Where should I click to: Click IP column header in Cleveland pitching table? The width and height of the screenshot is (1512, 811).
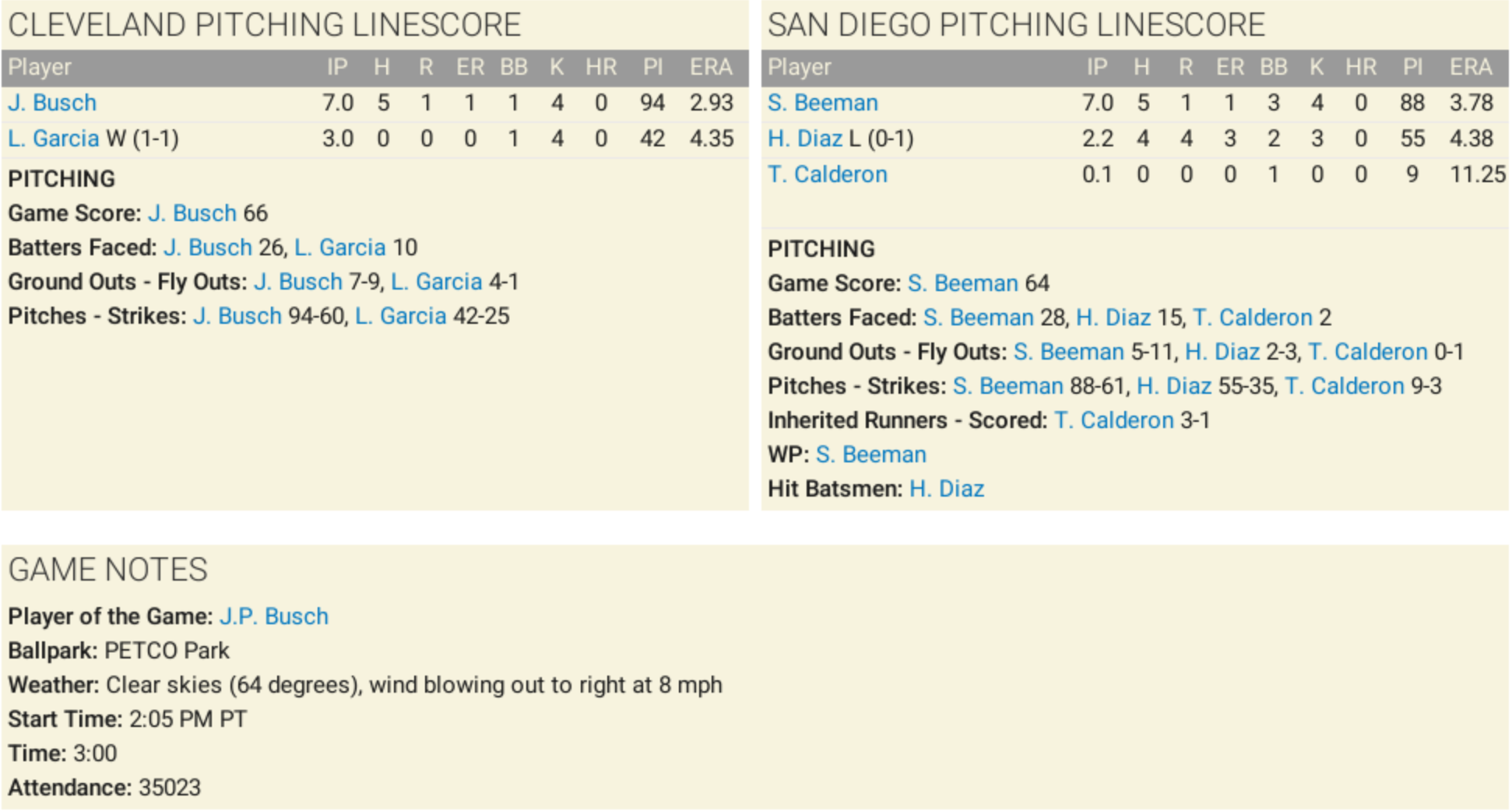click(x=337, y=68)
